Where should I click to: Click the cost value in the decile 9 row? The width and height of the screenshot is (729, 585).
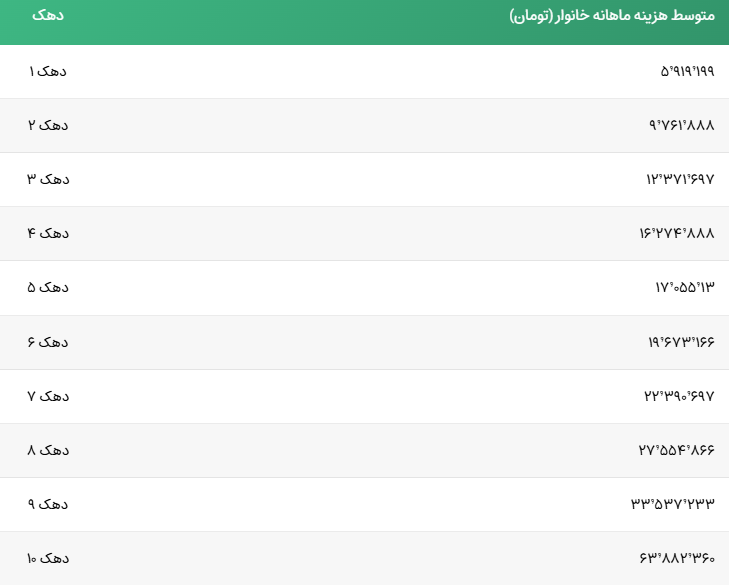coord(673,504)
